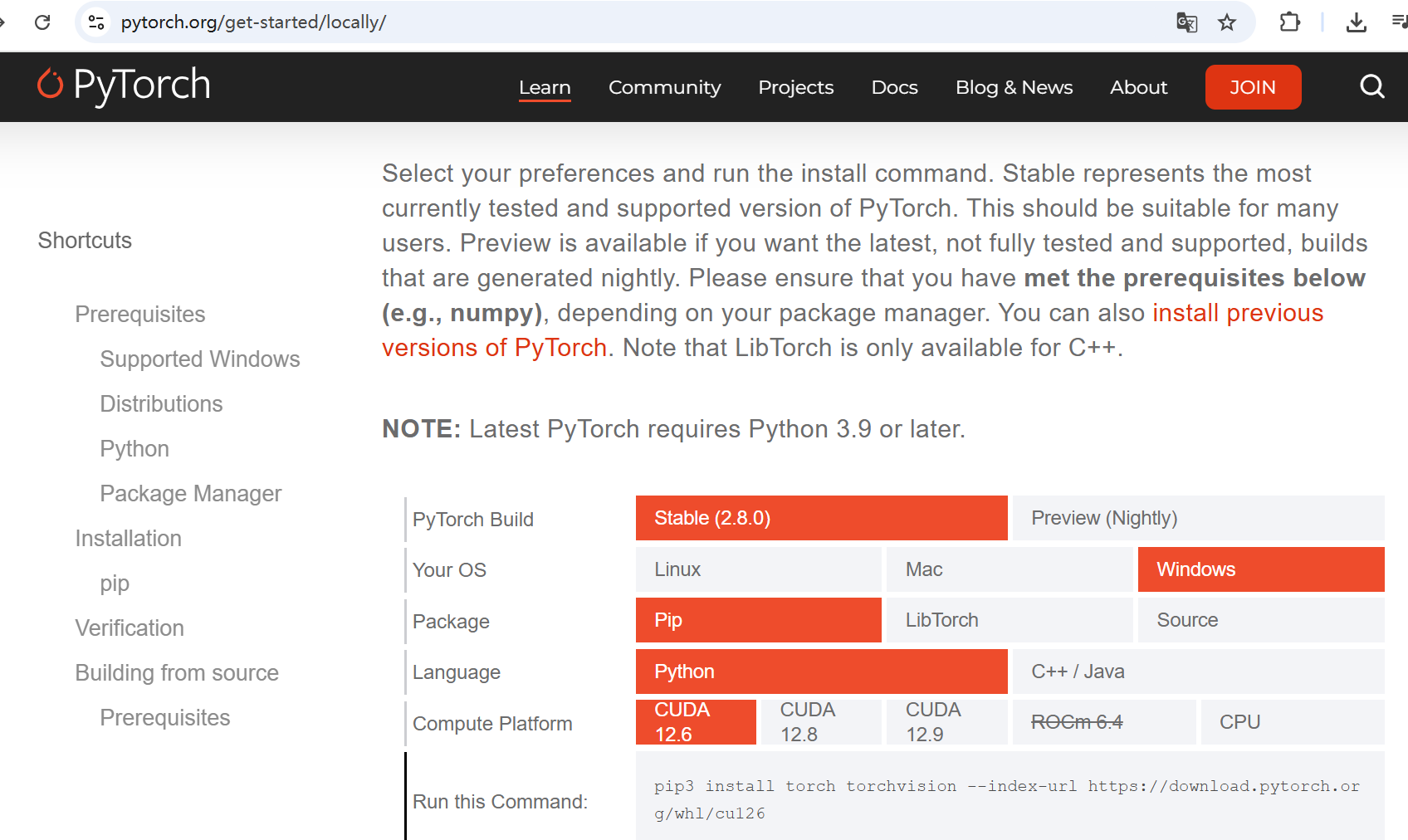Select CUDA 12.6 compute platform
This screenshot has width=1408, height=840.
click(x=696, y=722)
